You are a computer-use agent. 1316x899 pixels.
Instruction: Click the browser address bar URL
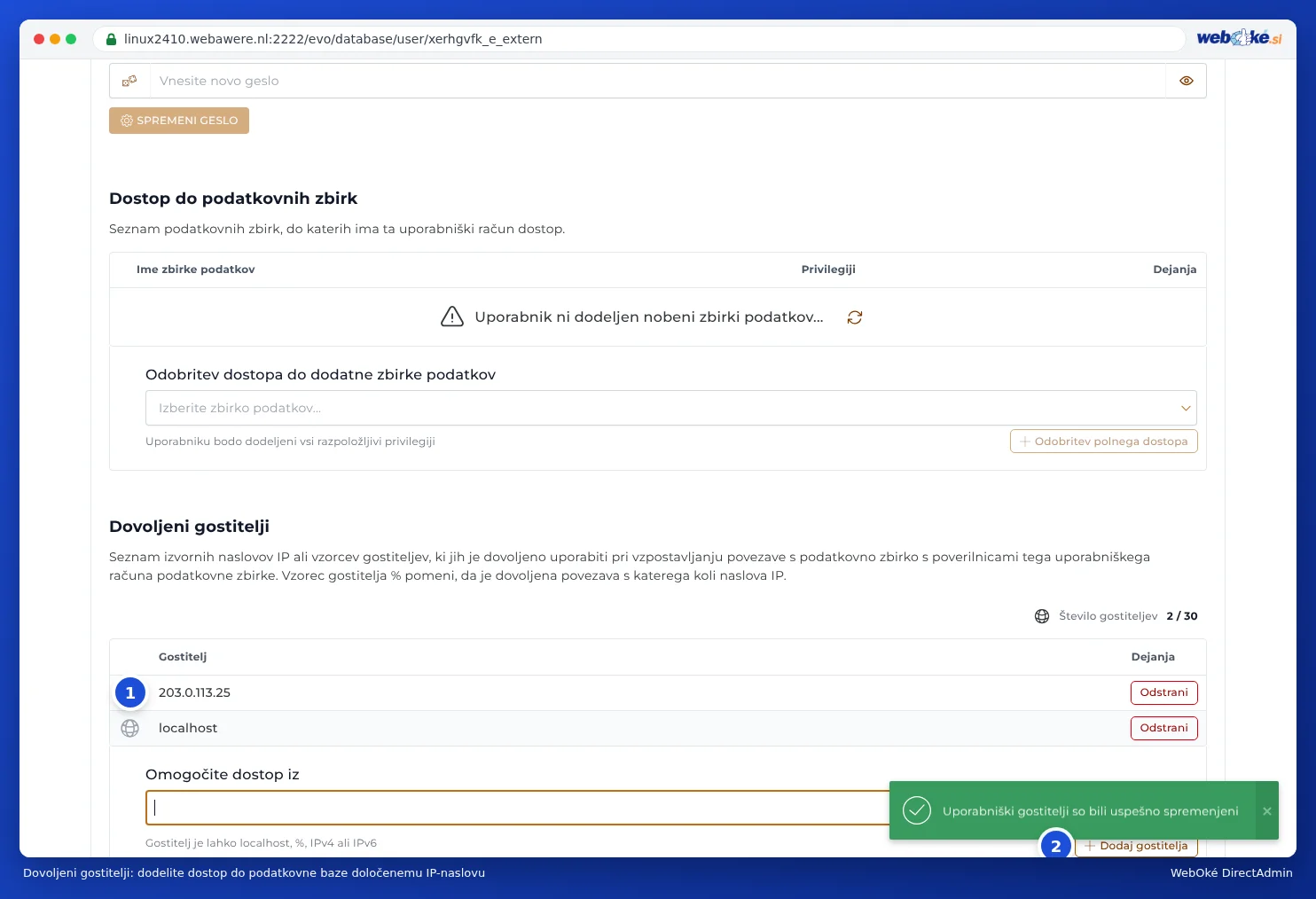[333, 39]
